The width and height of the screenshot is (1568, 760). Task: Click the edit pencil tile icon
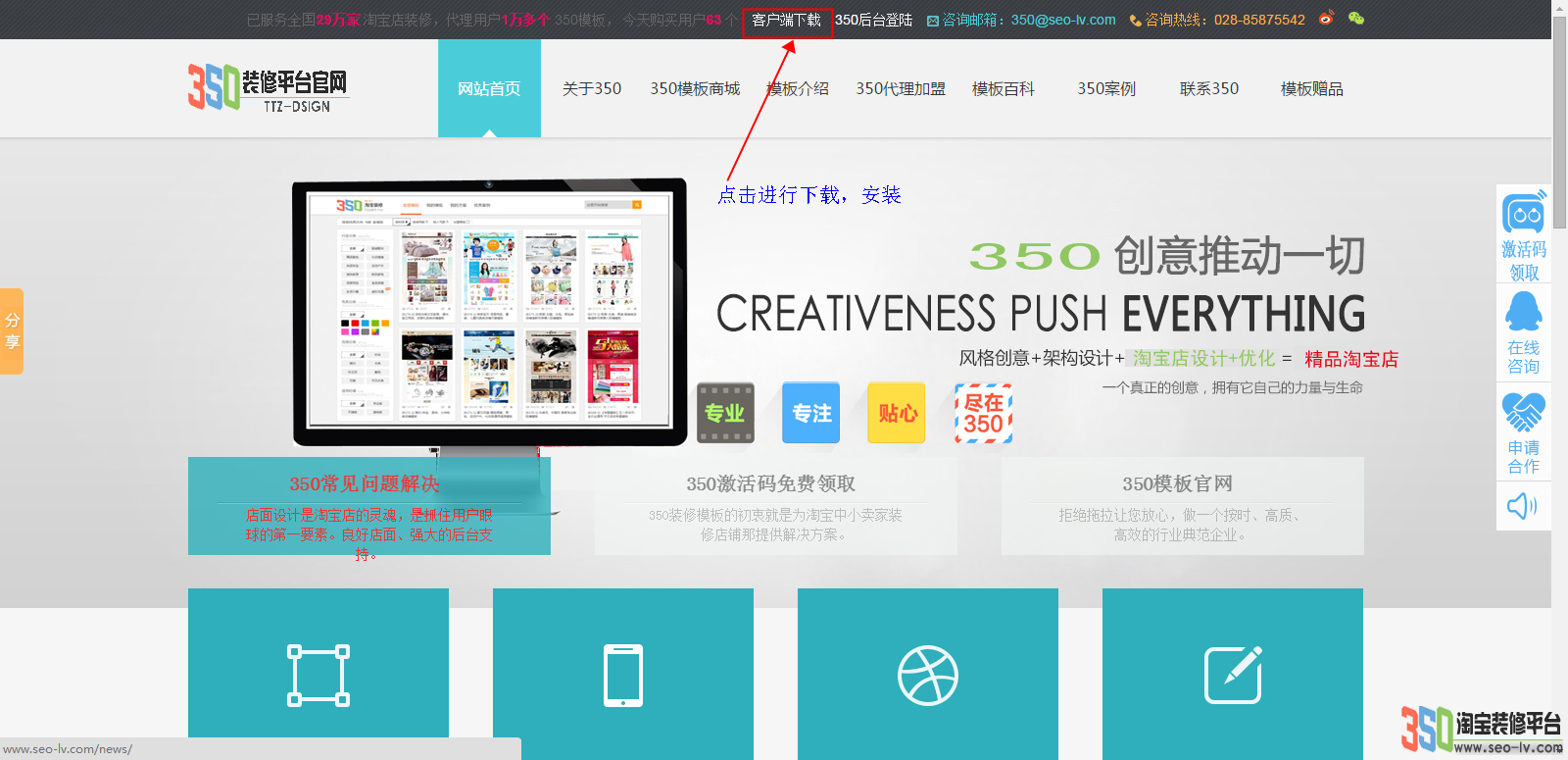tap(1233, 675)
